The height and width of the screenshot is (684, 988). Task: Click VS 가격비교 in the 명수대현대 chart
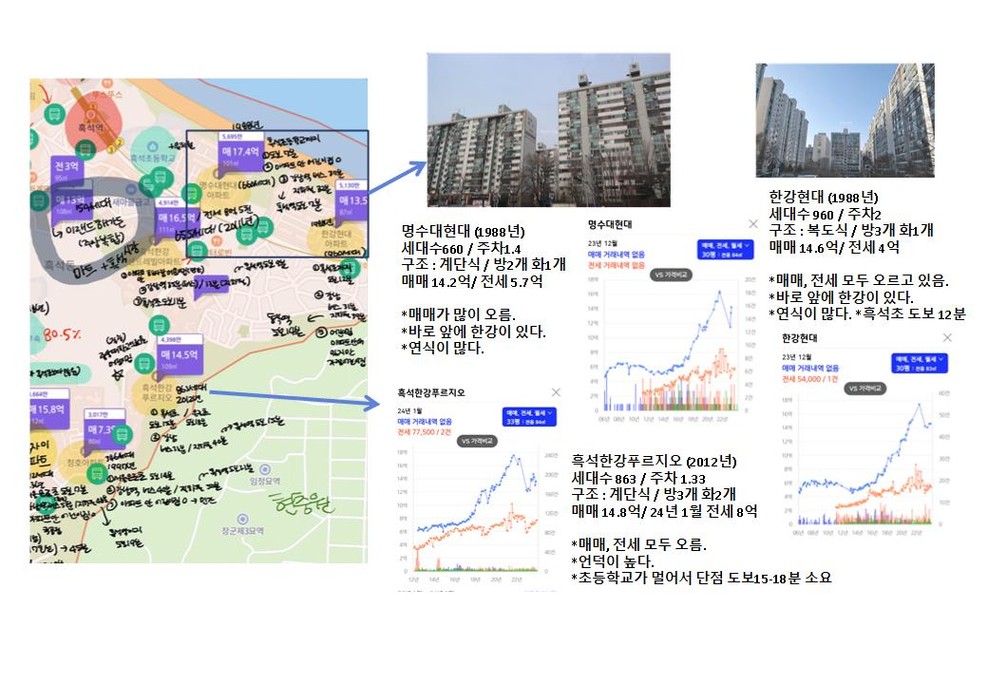(672, 275)
